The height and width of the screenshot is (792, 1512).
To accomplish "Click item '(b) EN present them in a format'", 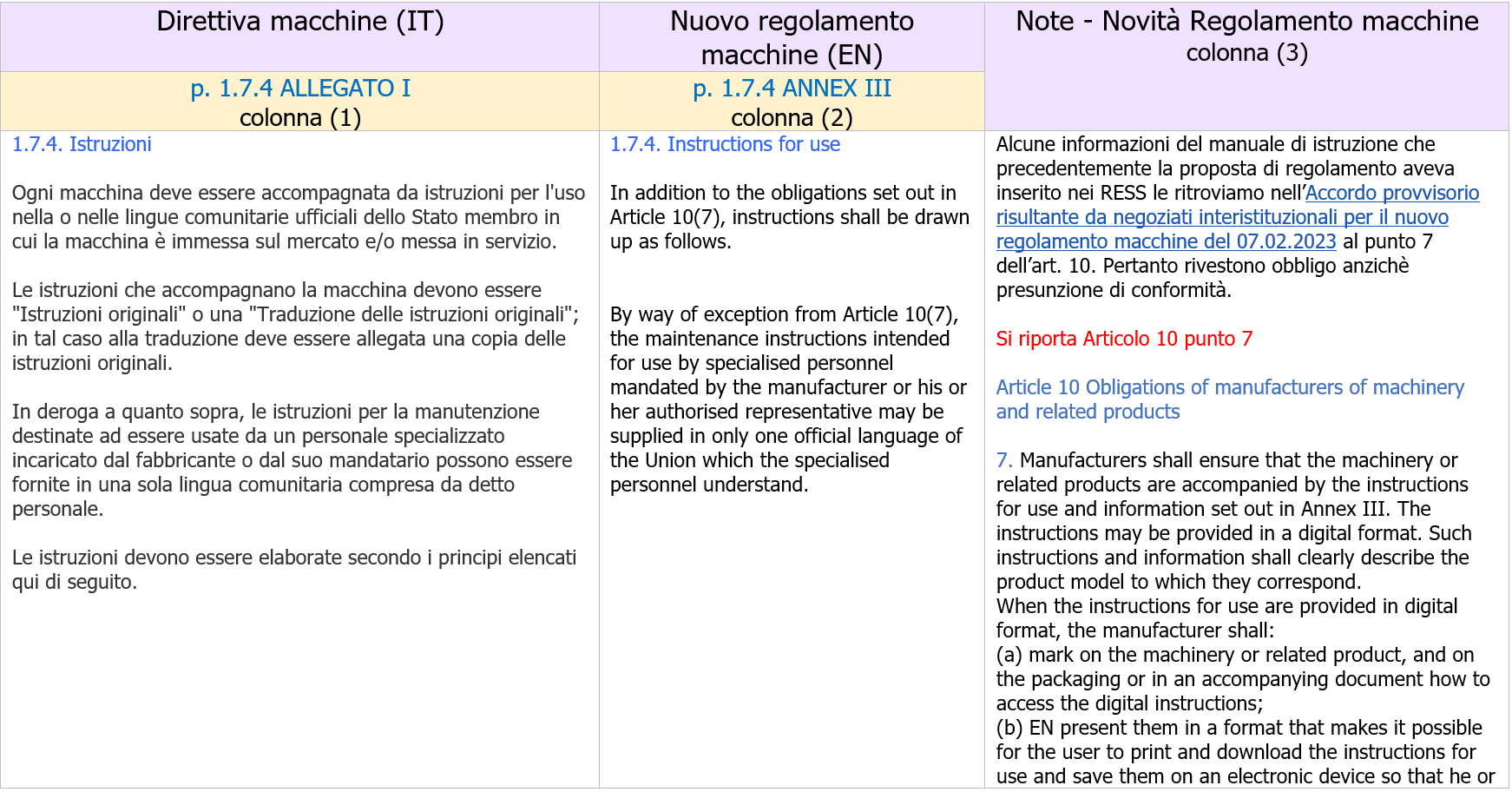I will tap(1246, 752).
